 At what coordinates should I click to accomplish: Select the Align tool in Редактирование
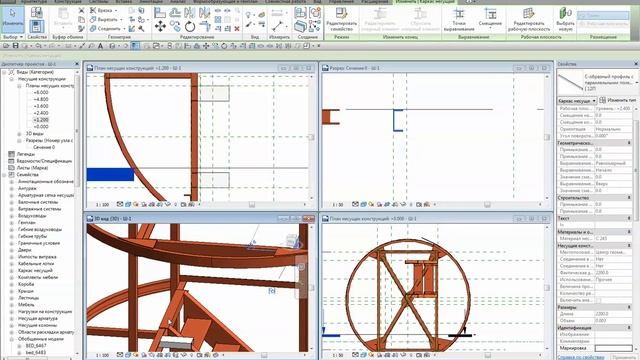tap(160, 13)
